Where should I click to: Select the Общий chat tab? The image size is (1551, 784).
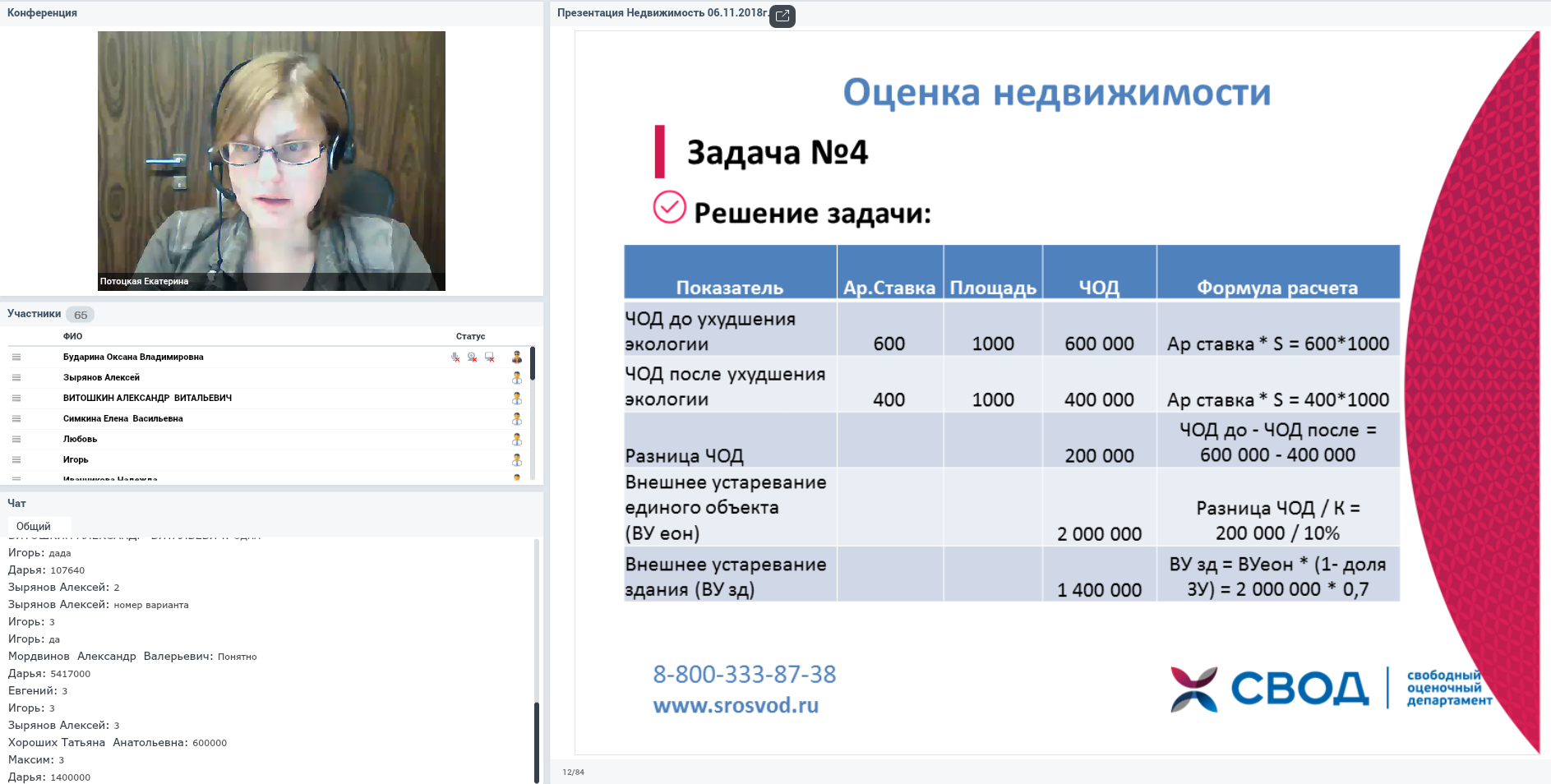click(x=34, y=526)
